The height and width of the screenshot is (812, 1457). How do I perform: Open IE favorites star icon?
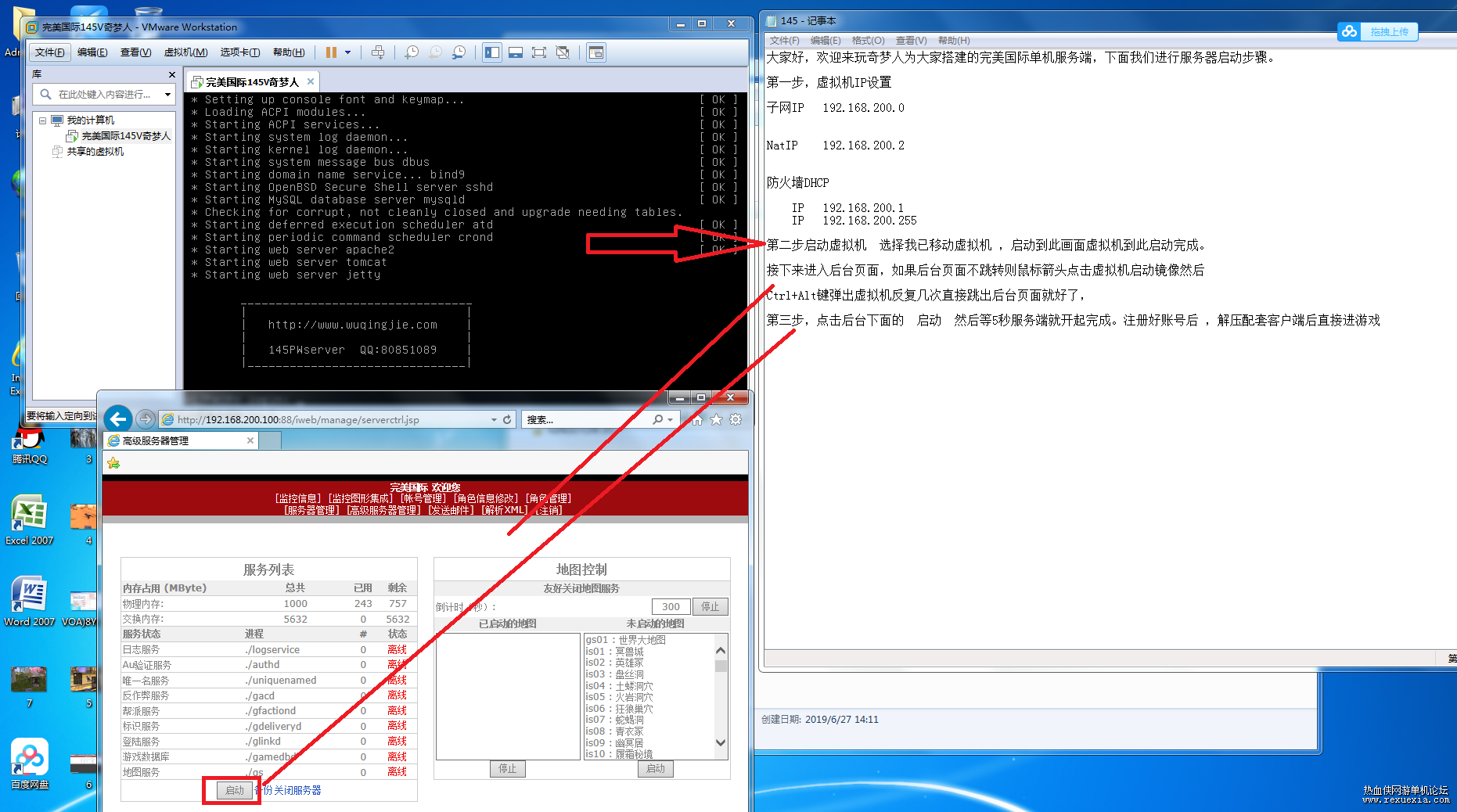point(716,420)
